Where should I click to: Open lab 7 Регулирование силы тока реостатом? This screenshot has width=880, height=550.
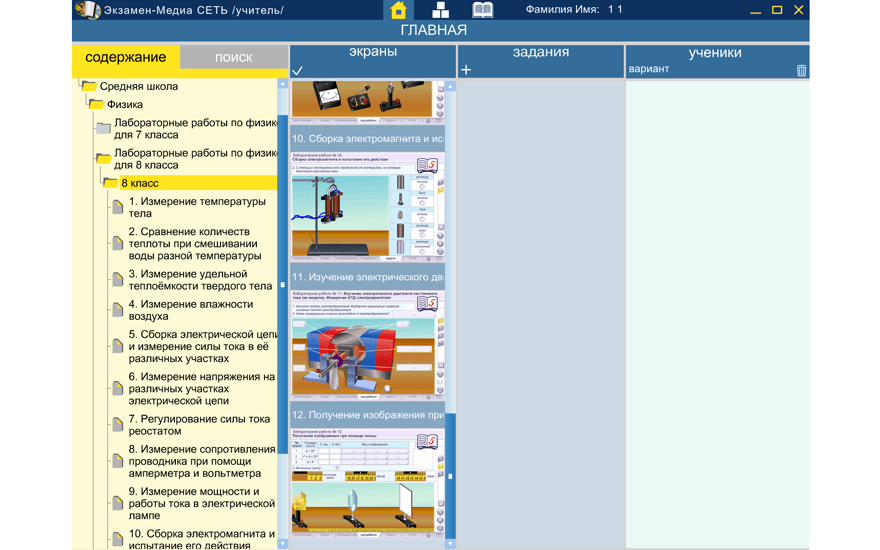199,425
